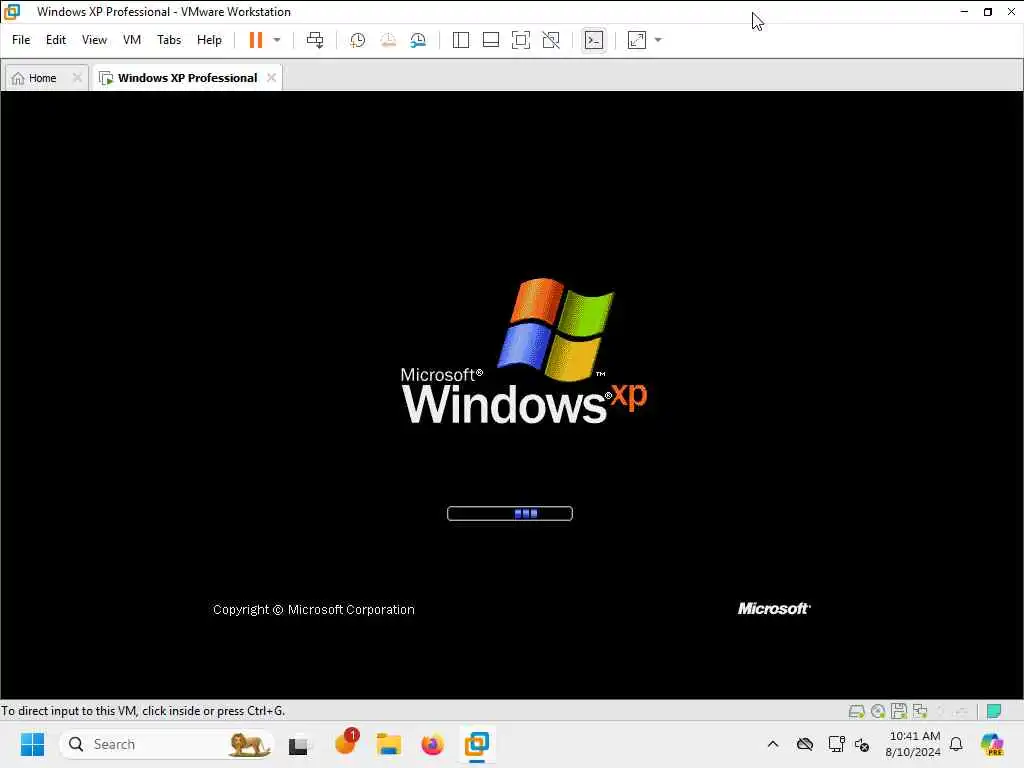Viewport: 1024px width, 768px height.
Task: Revert the virtual machine to its snapshot
Action: click(x=388, y=40)
